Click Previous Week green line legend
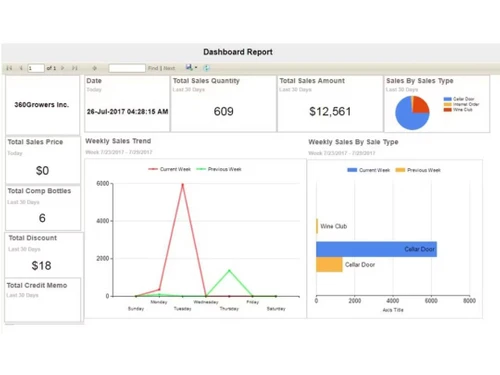Viewport: 500px width, 375px height. 219,169
